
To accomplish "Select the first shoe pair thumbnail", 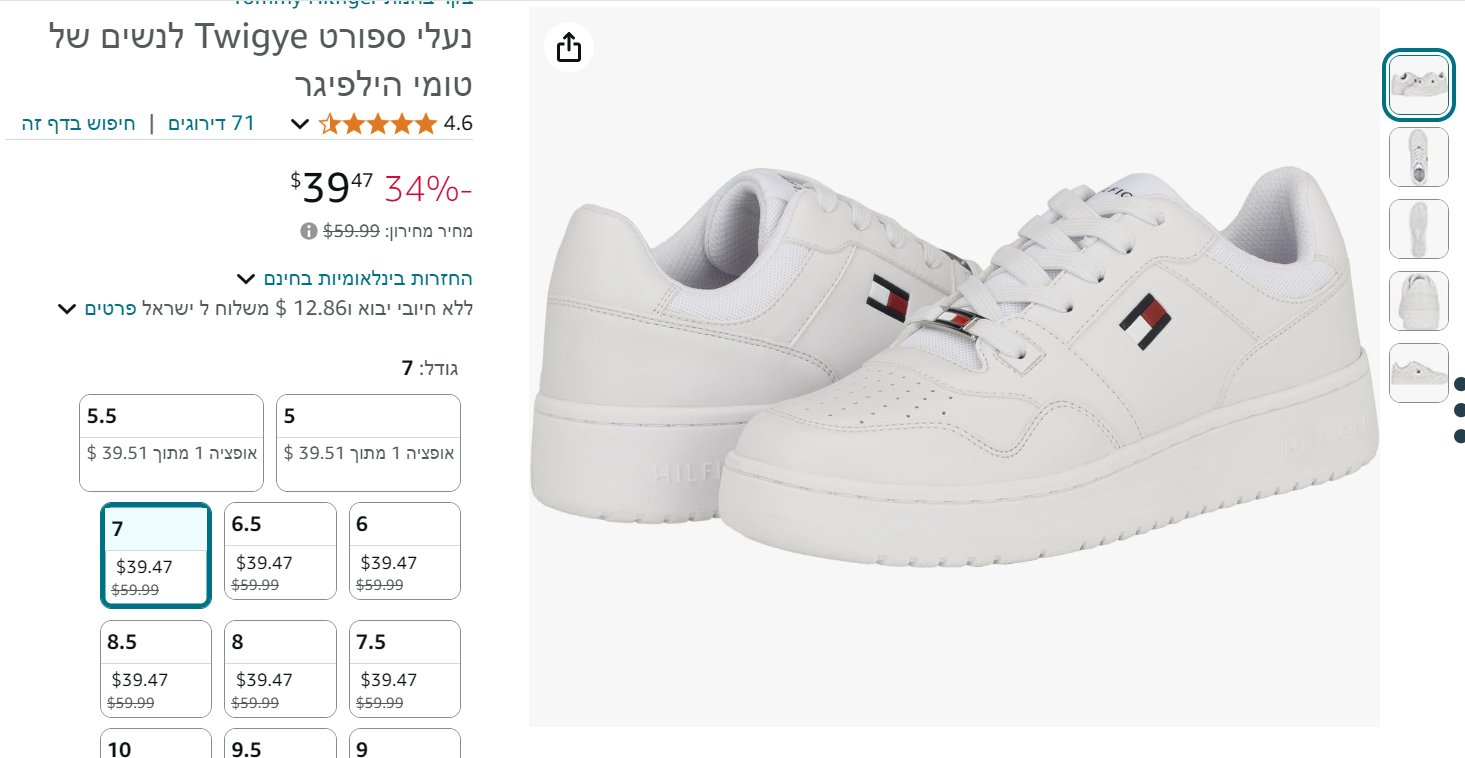I will coord(1418,86).
